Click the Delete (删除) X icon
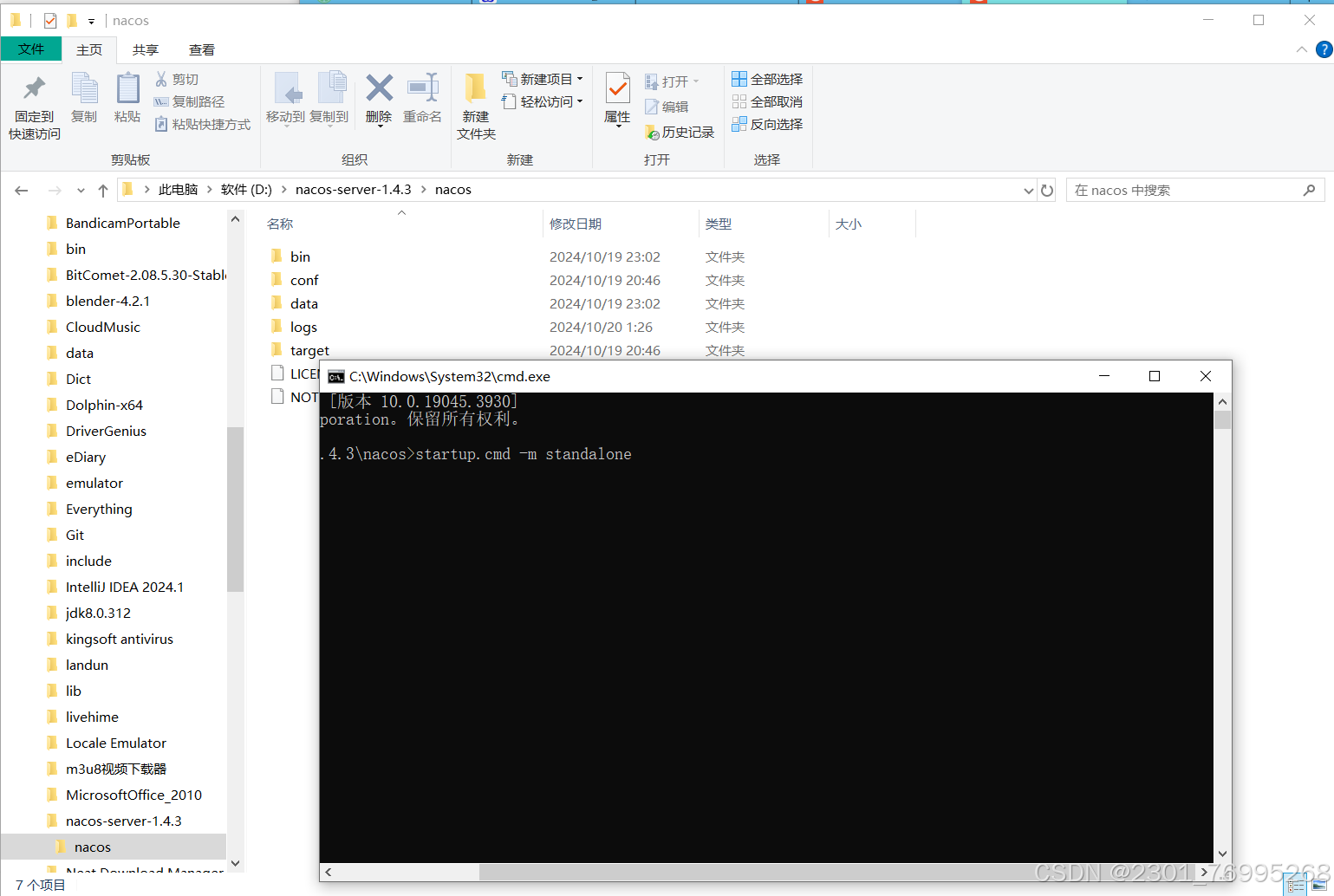The height and width of the screenshot is (896, 1334). (379, 88)
